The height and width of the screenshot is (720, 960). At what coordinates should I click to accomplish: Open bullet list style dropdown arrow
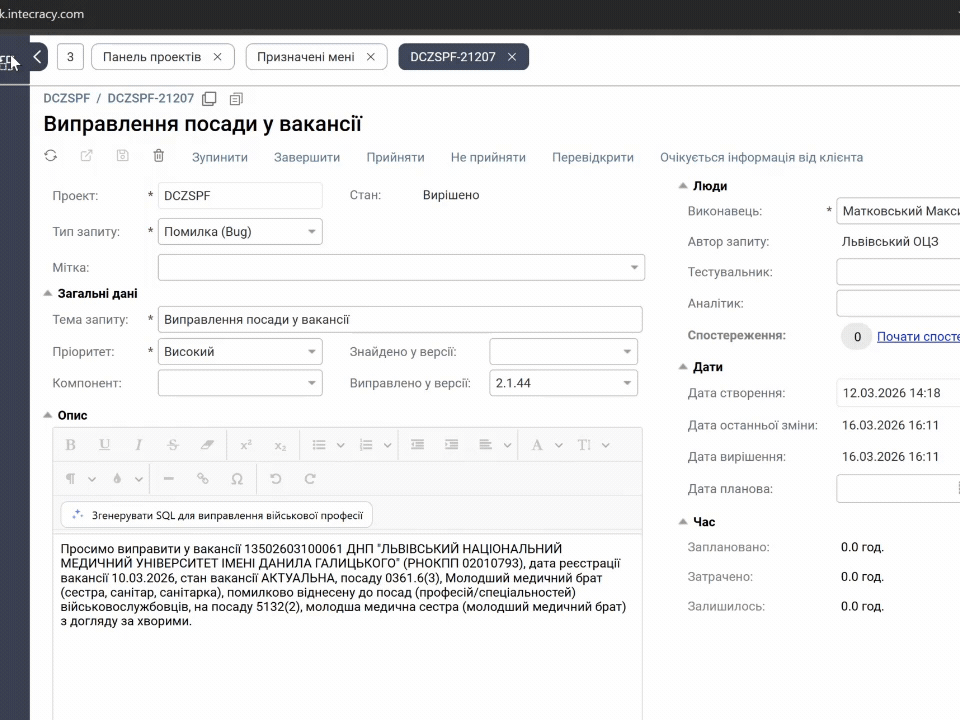[x=341, y=445]
